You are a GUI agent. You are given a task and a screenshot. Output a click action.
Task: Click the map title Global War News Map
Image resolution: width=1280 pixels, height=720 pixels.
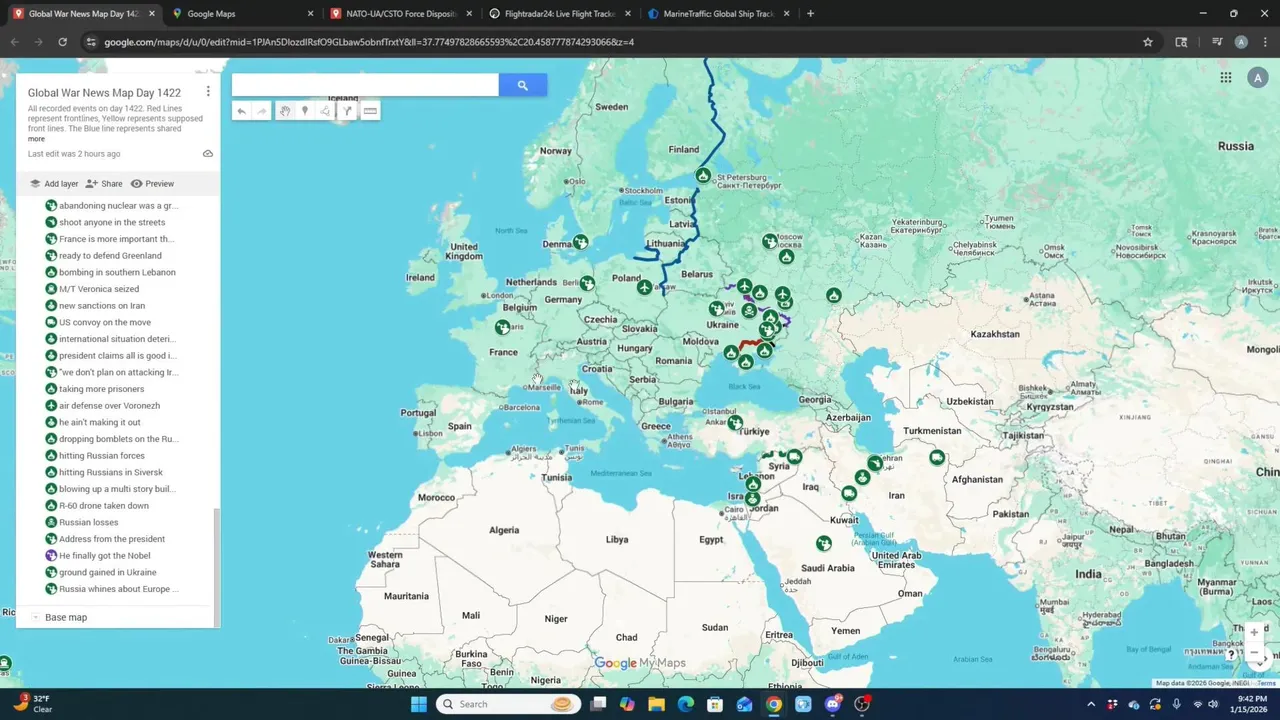104,93
